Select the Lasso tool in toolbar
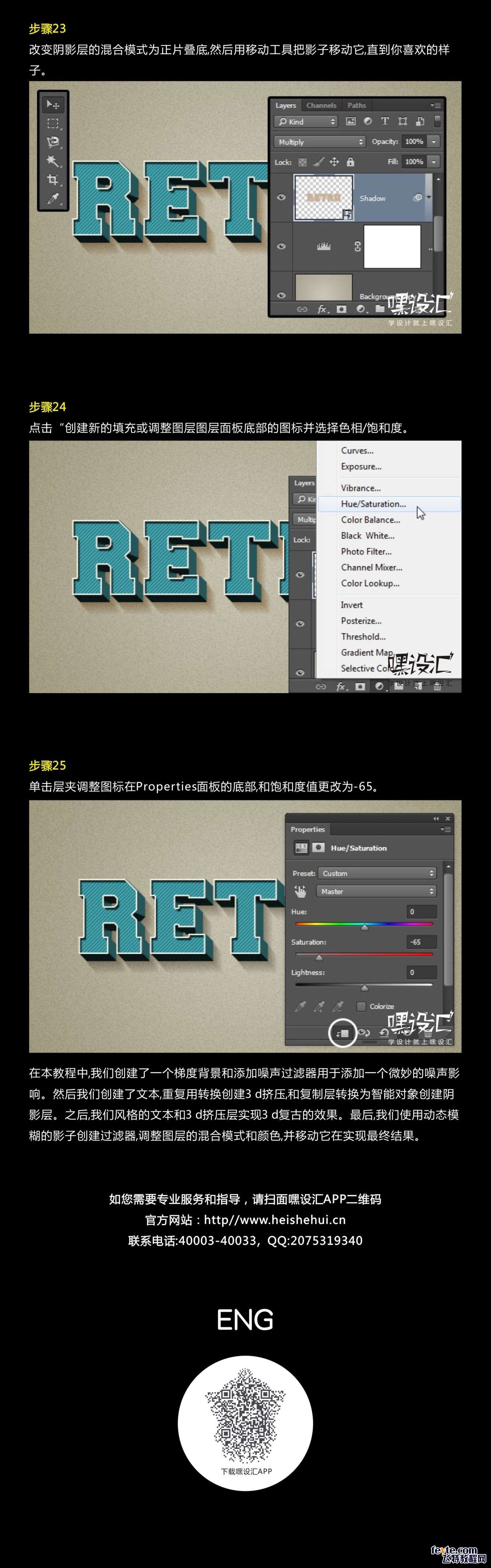 (x=53, y=142)
